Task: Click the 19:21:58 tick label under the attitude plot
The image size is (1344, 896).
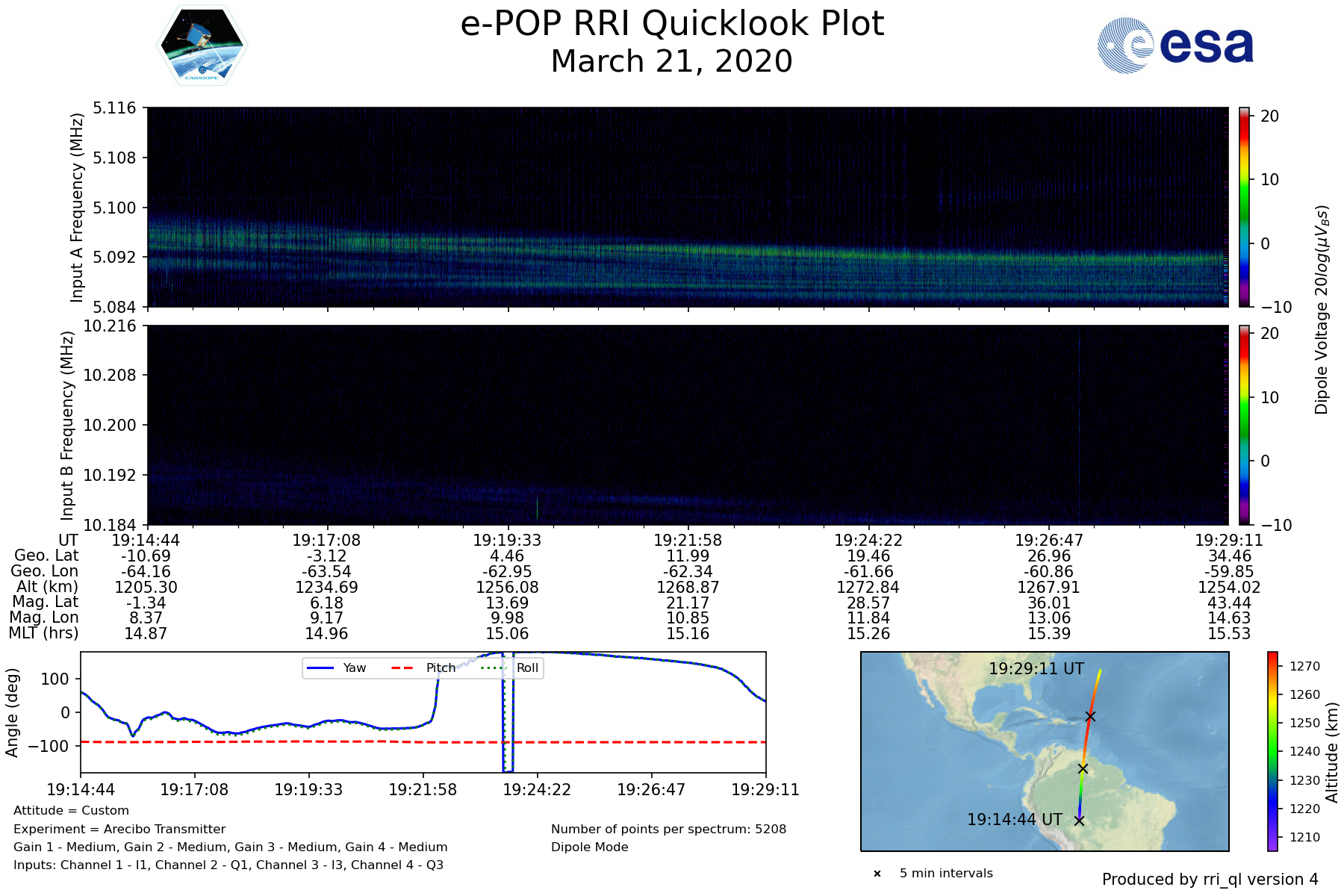Action: click(423, 790)
